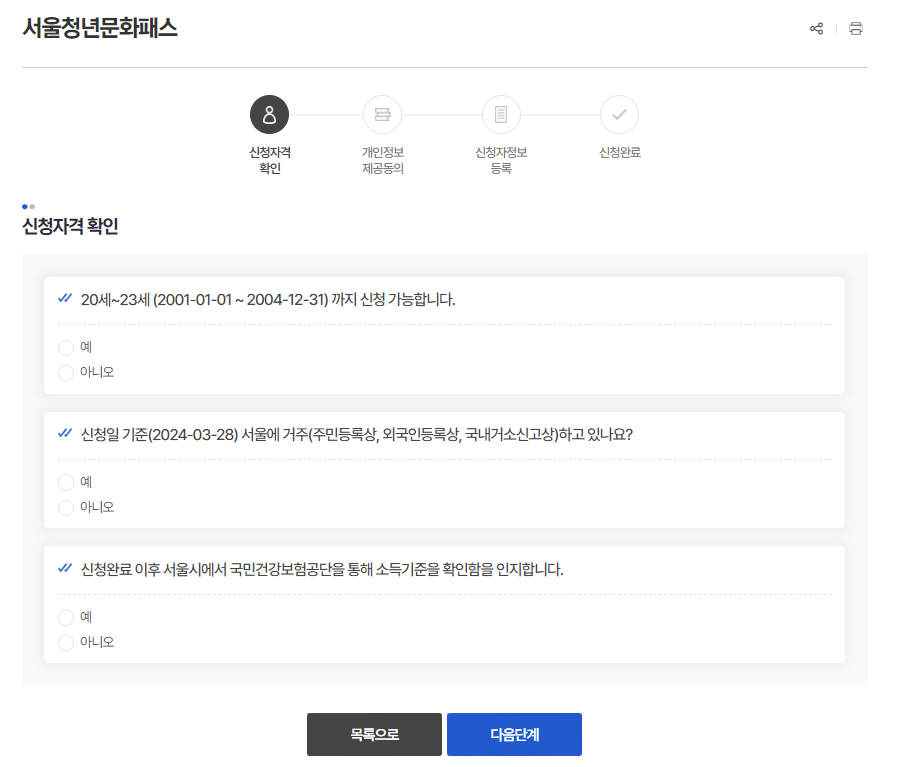Select 아니오 for the 소득기준 확인 acknowledgment
This screenshot has height=767, width=909.
[x=66, y=642]
